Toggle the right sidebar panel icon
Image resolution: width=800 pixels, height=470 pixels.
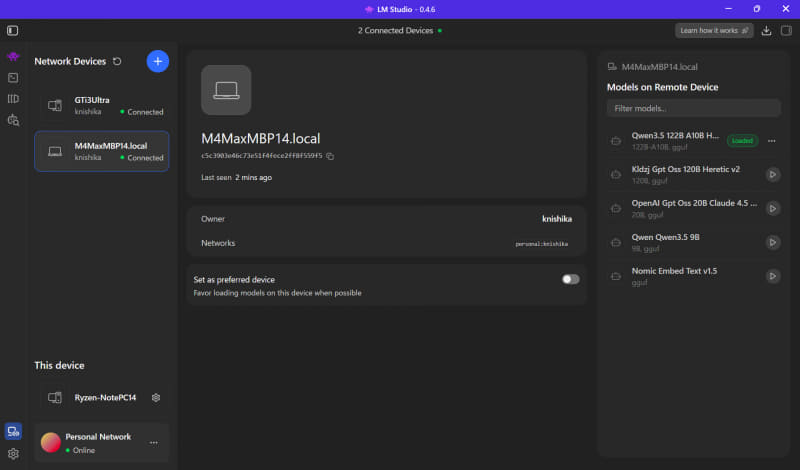pyautogui.click(x=786, y=31)
